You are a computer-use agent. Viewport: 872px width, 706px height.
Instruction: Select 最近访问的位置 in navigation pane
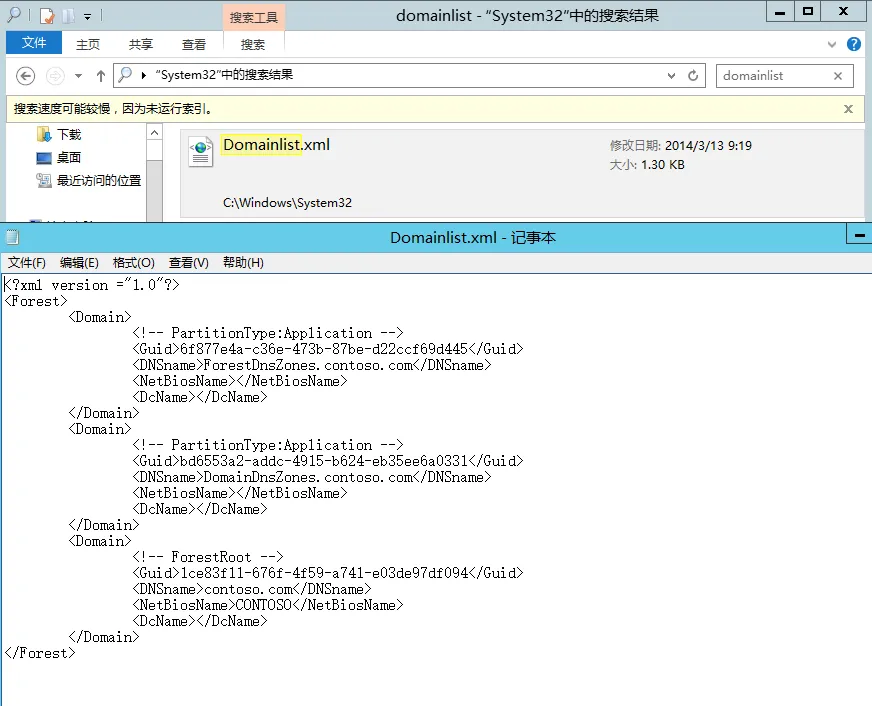click(x=98, y=181)
